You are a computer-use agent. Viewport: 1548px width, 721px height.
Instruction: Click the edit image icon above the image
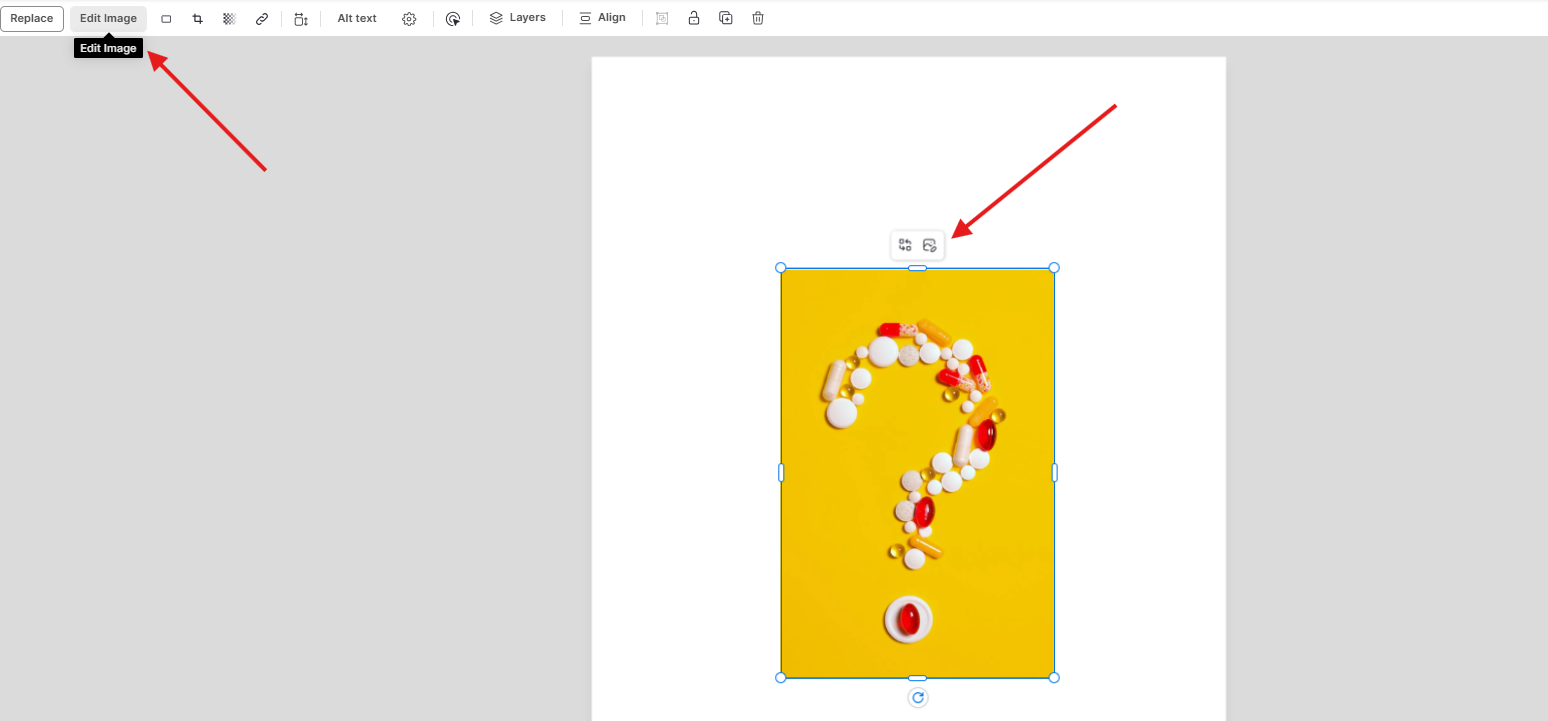(930, 245)
